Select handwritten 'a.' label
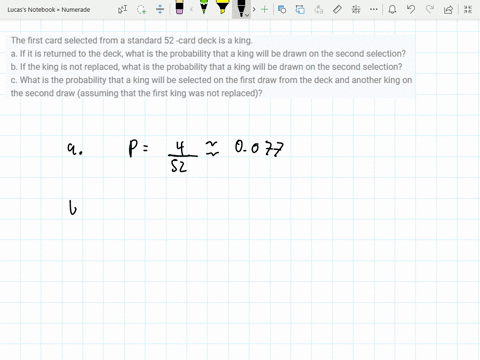 (x=75, y=148)
